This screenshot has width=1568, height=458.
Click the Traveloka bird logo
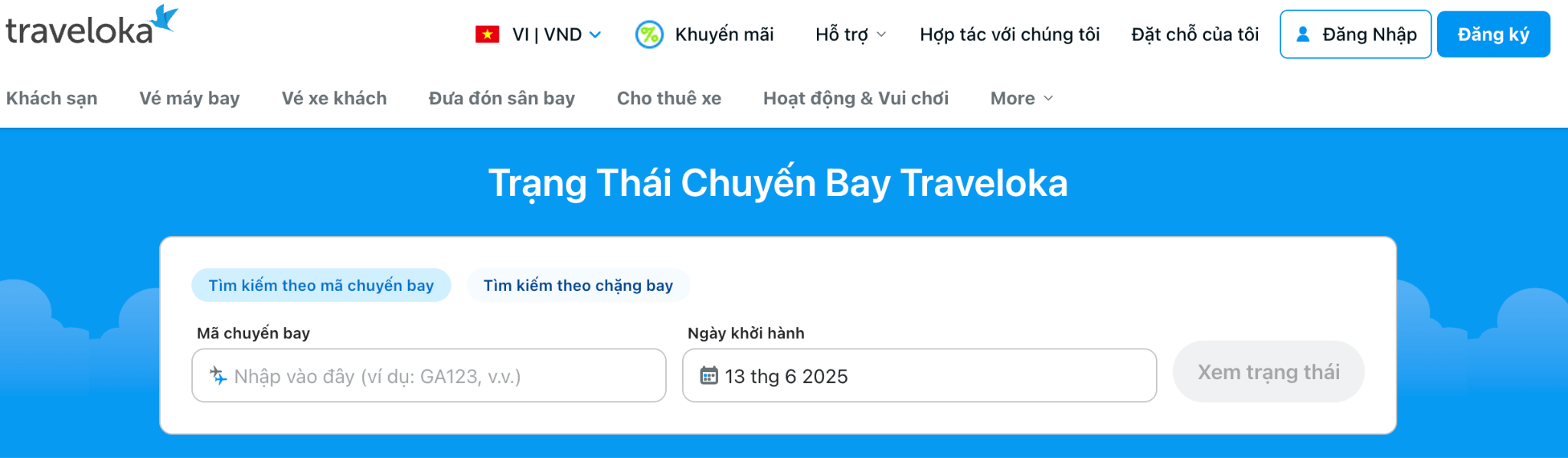tap(164, 18)
